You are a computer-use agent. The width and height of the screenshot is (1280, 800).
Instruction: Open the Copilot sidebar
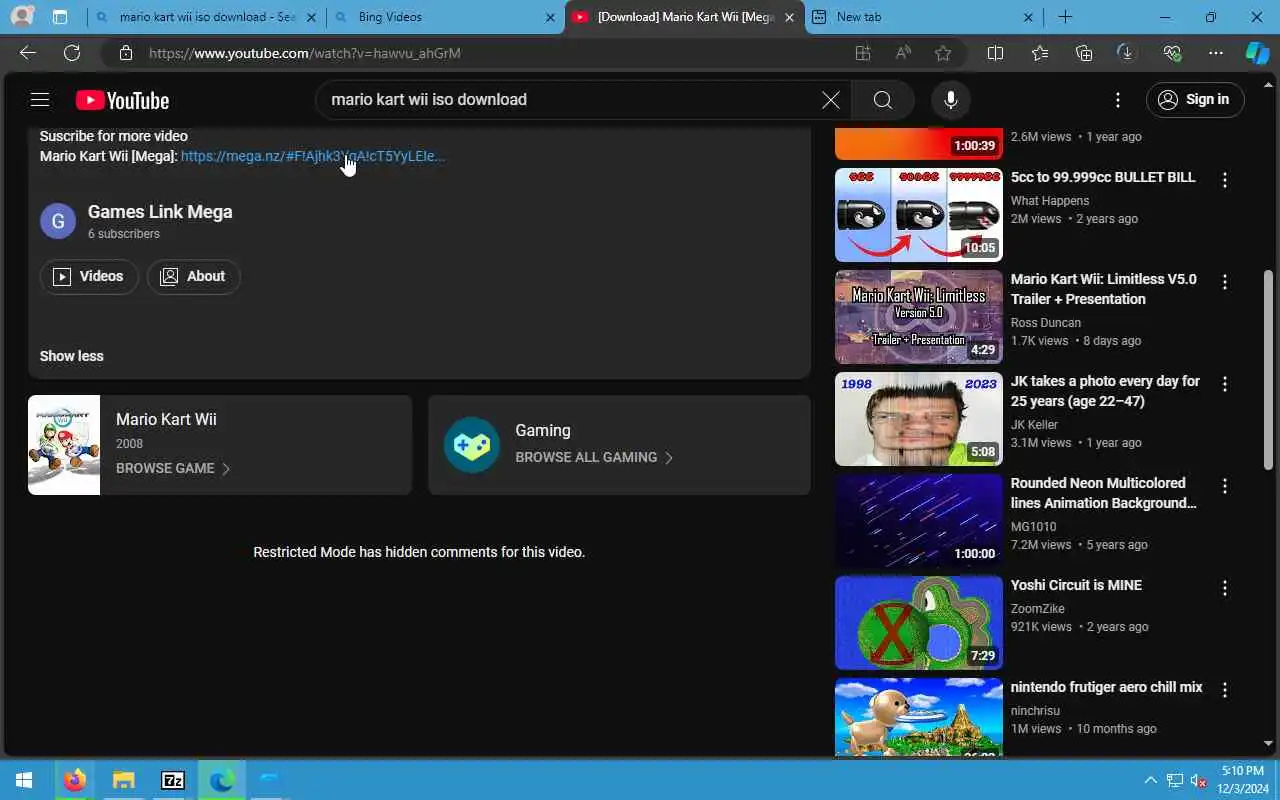click(1257, 53)
